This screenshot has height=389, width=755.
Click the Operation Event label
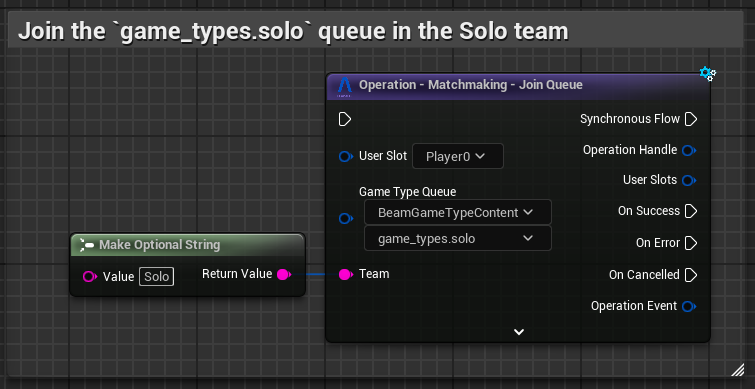[x=634, y=306]
